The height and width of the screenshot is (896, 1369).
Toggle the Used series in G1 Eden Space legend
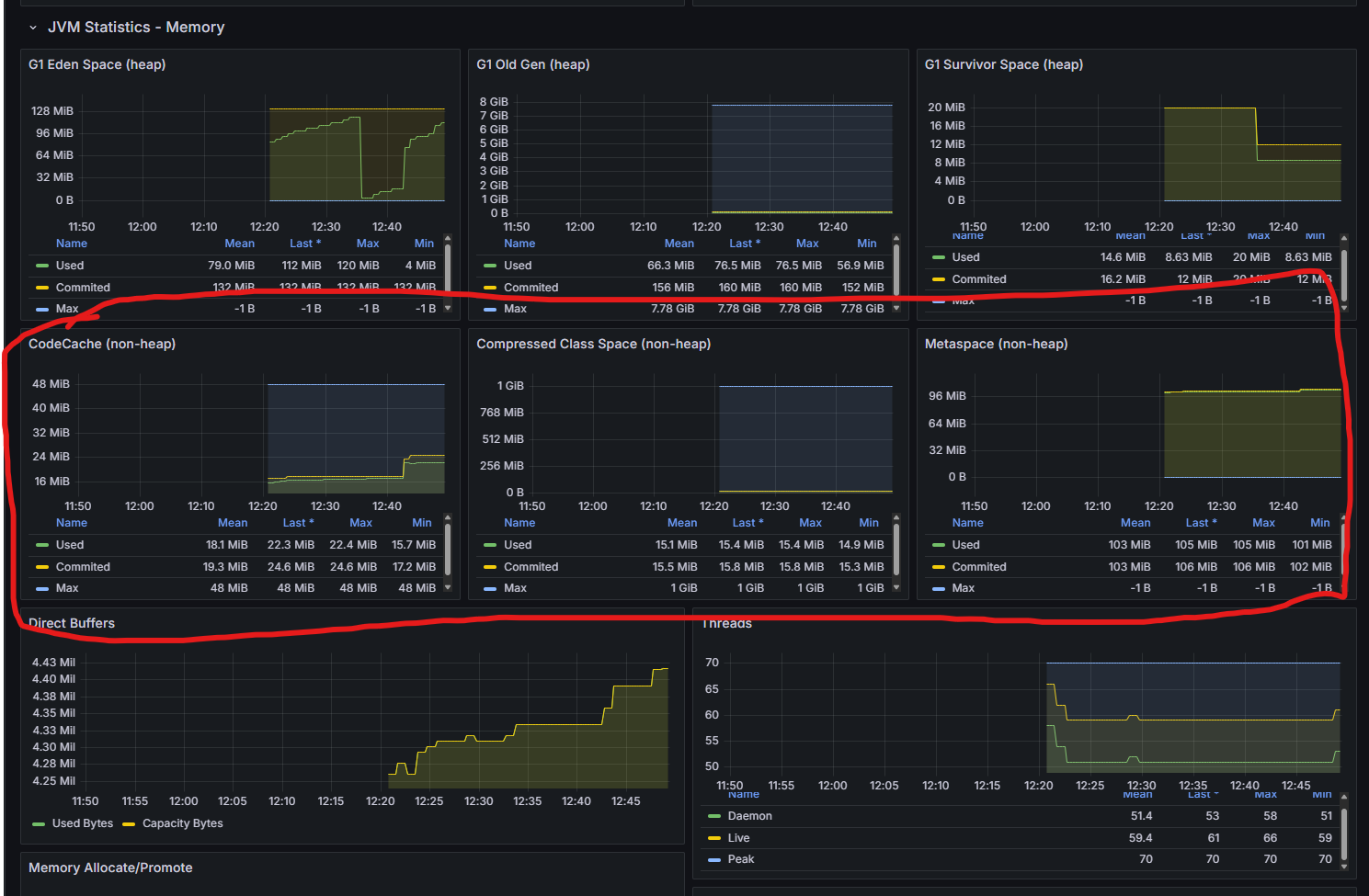pyautogui.click(x=70, y=266)
